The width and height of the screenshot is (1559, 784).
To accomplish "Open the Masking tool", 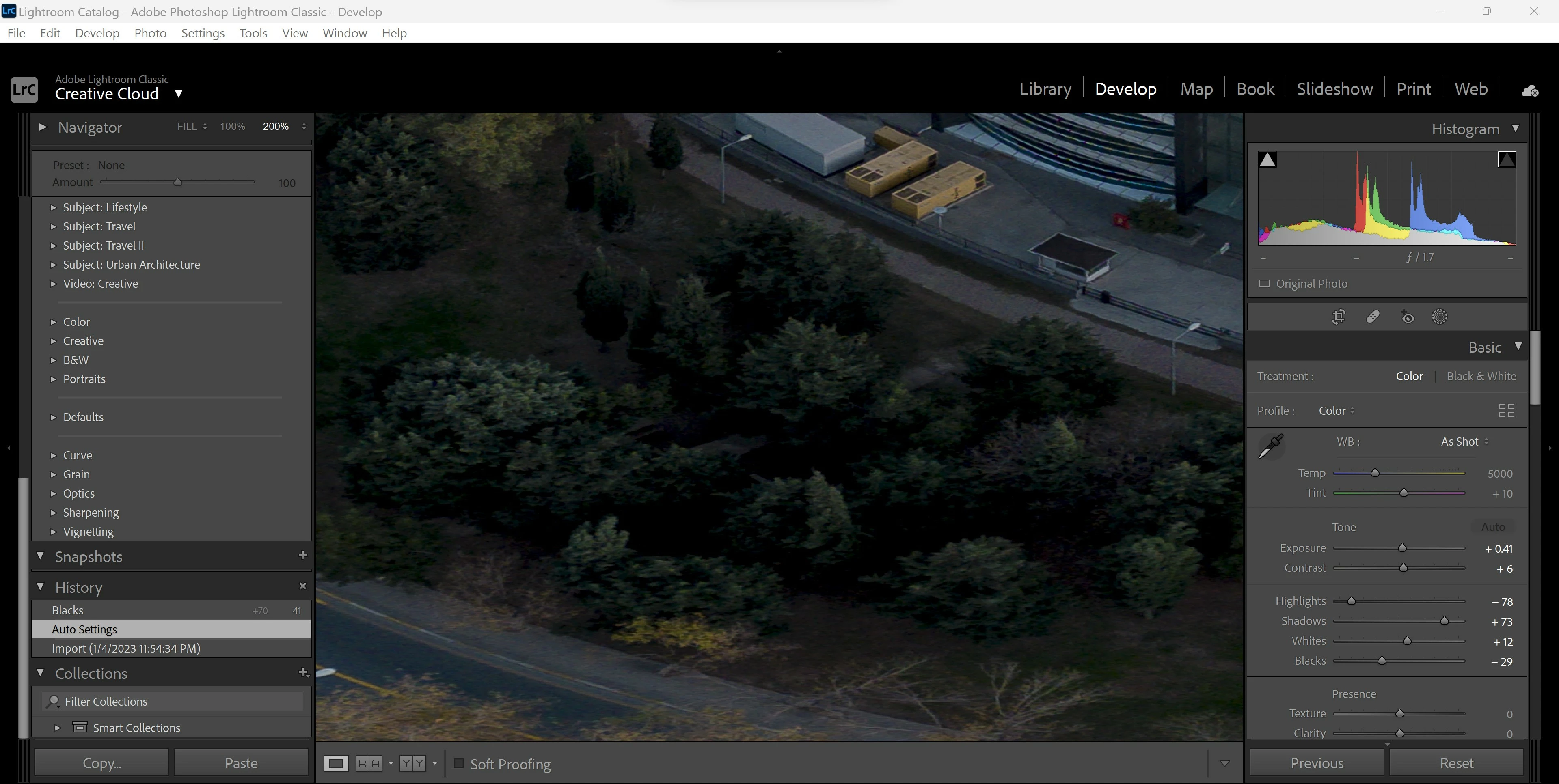I will pyautogui.click(x=1440, y=317).
